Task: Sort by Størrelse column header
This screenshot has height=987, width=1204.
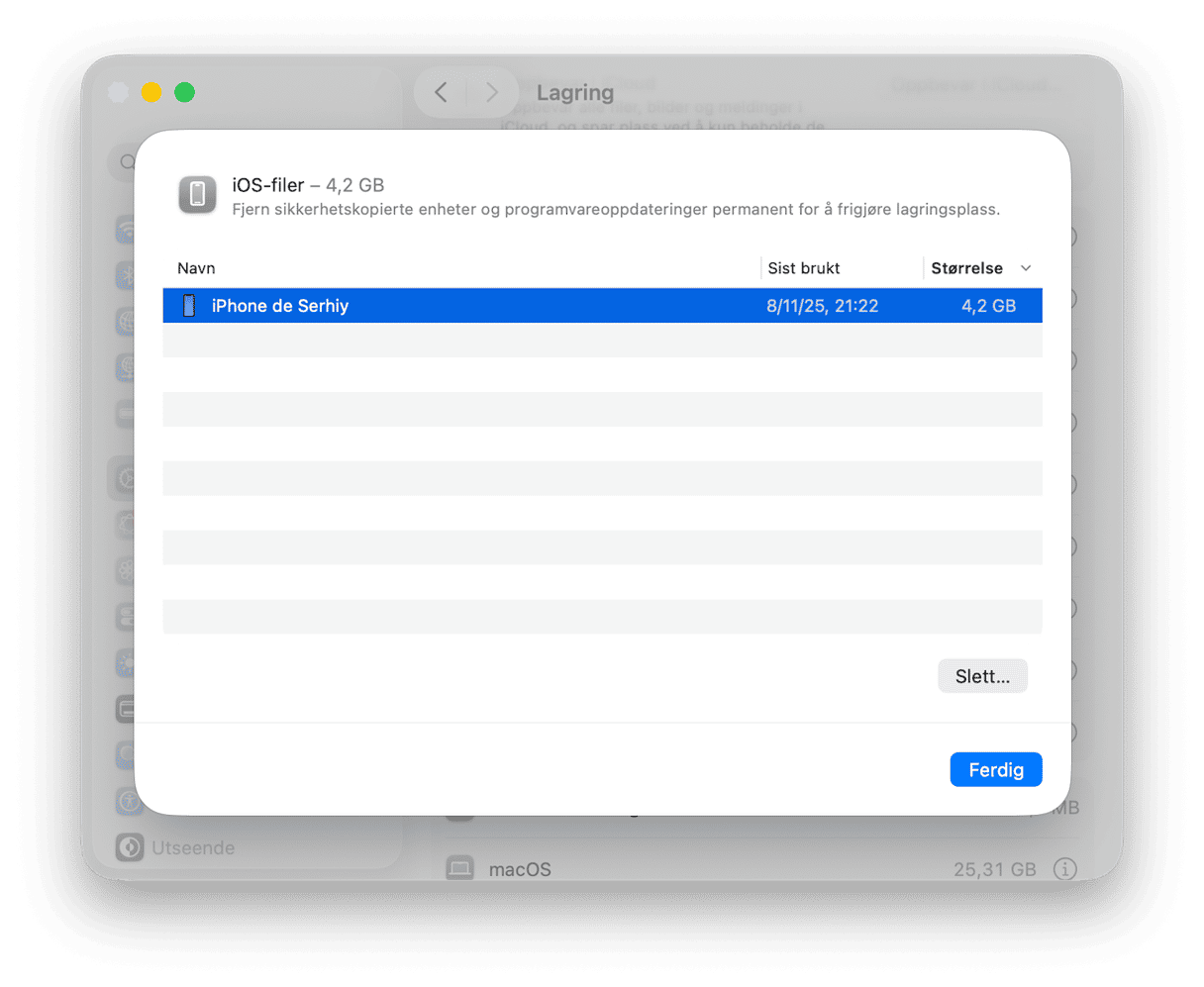Action: tap(966, 268)
